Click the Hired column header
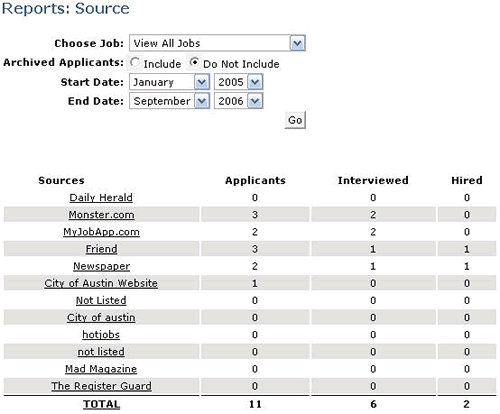The height and width of the screenshot is (414, 500). point(467,180)
